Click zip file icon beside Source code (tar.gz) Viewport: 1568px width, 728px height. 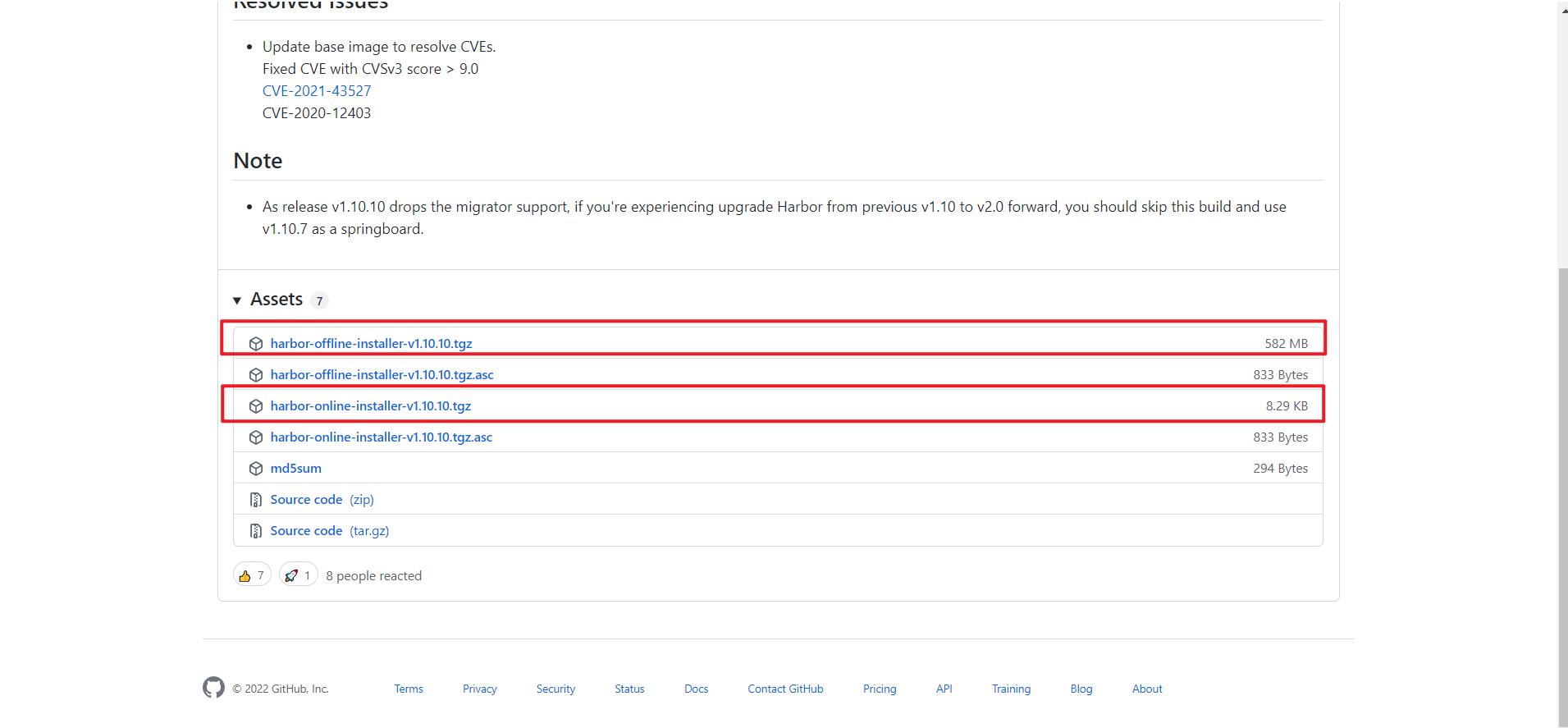pyautogui.click(x=256, y=531)
